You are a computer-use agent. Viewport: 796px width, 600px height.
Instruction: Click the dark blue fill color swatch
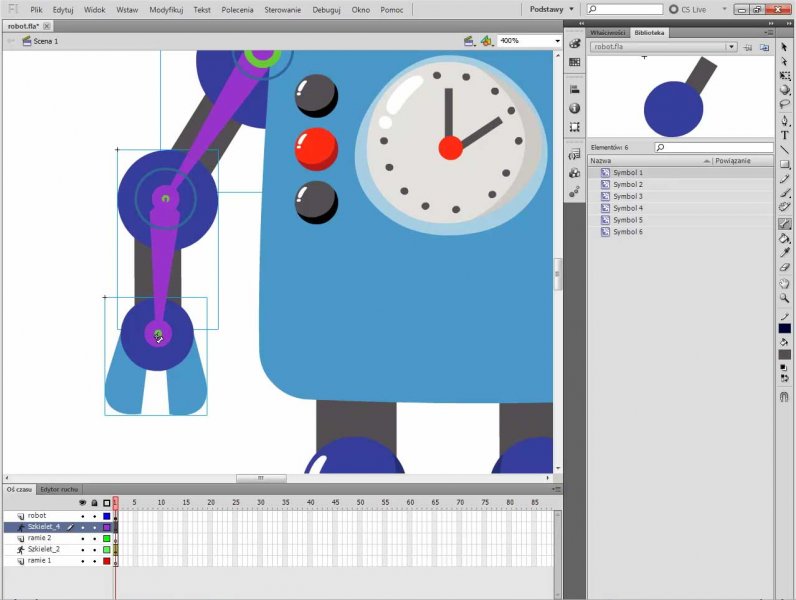[785, 329]
